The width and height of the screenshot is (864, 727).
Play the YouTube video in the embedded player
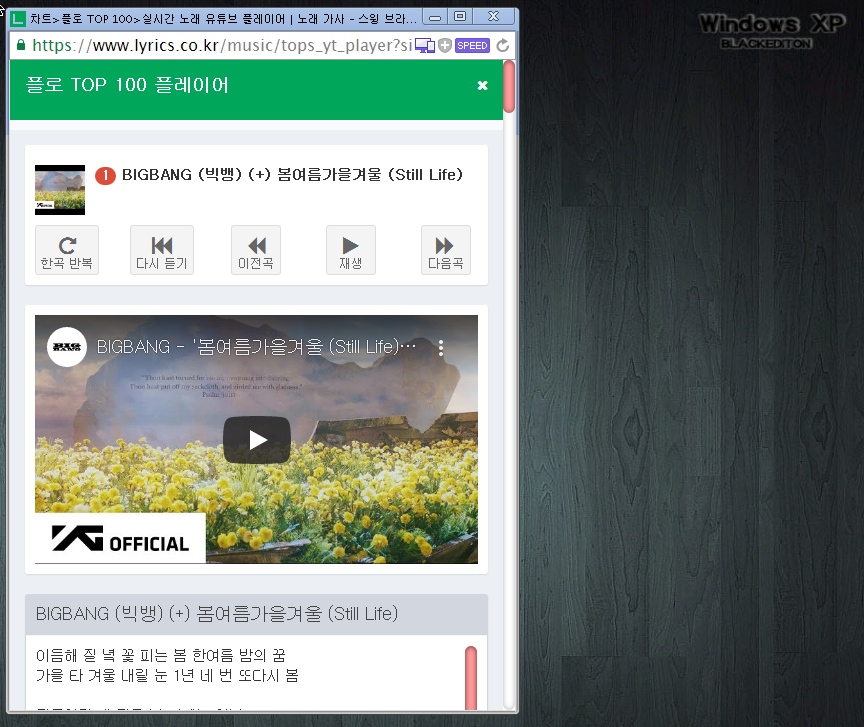click(x=257, y=440)
